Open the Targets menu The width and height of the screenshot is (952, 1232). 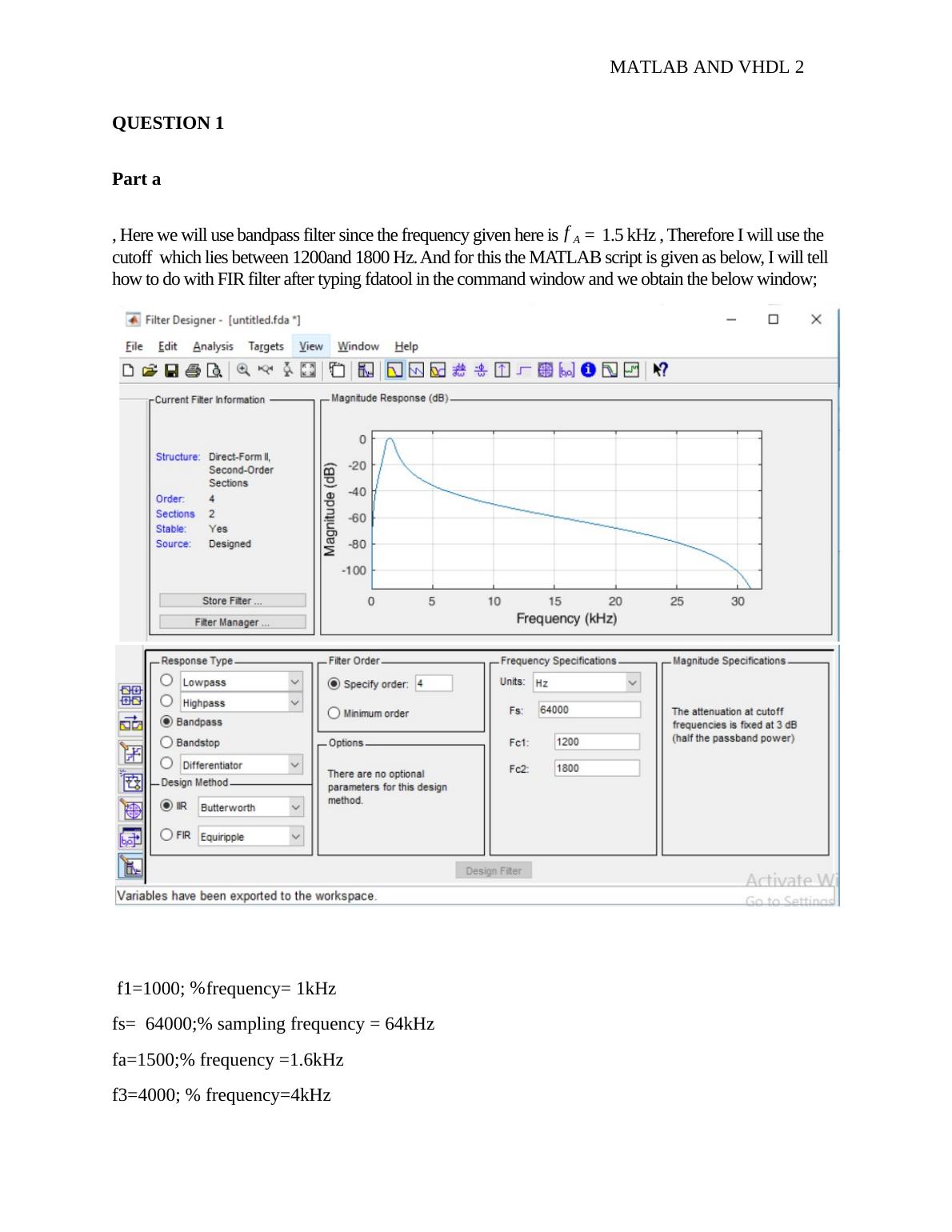[266, 346]
